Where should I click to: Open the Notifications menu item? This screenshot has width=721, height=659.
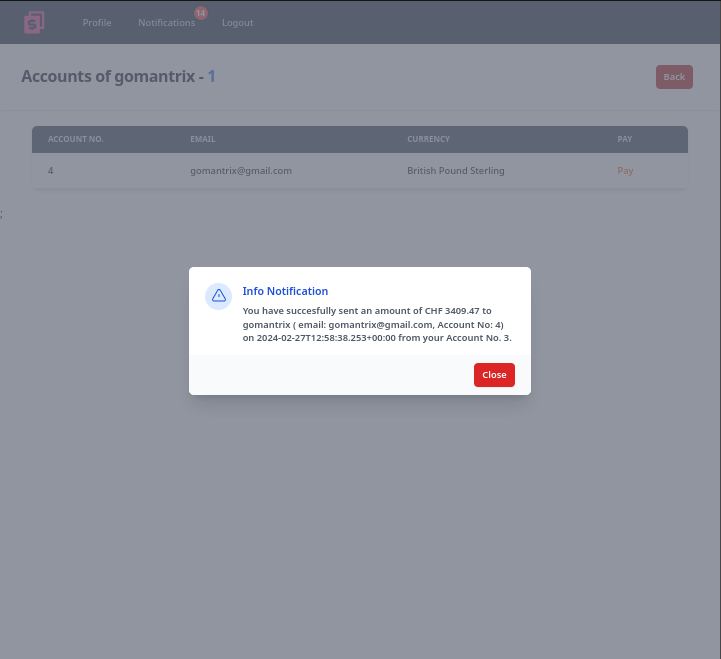[166, 23]
